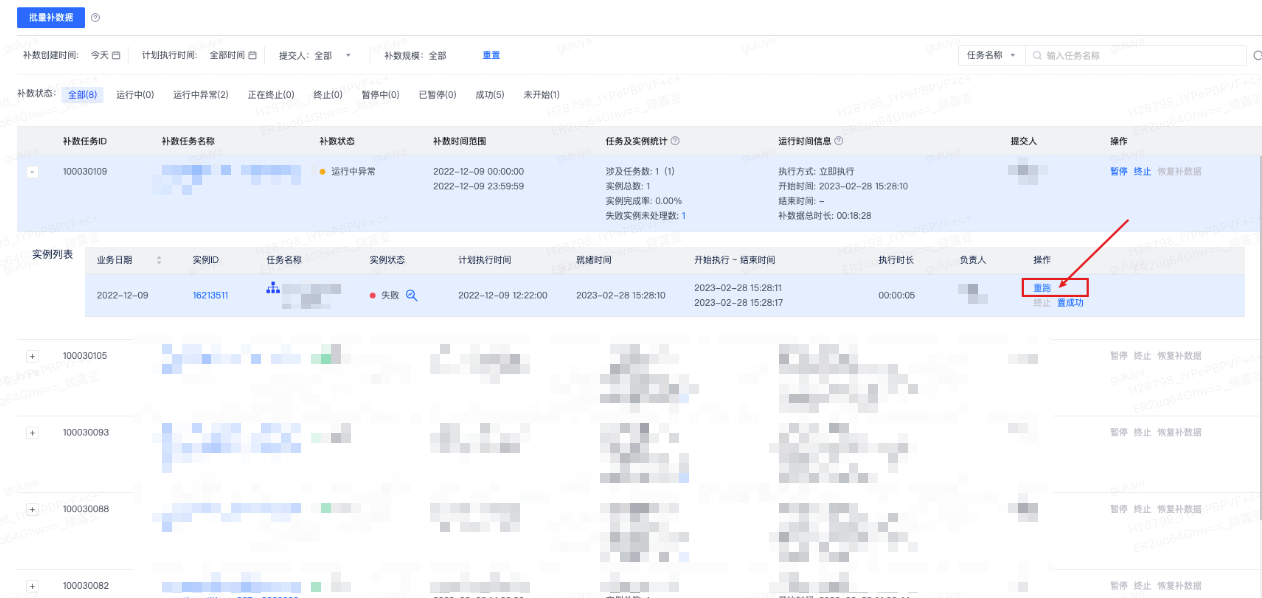1262x598 pixels.
Task: Click the refresh icon beside search box
Action: tap(1256, 56)
